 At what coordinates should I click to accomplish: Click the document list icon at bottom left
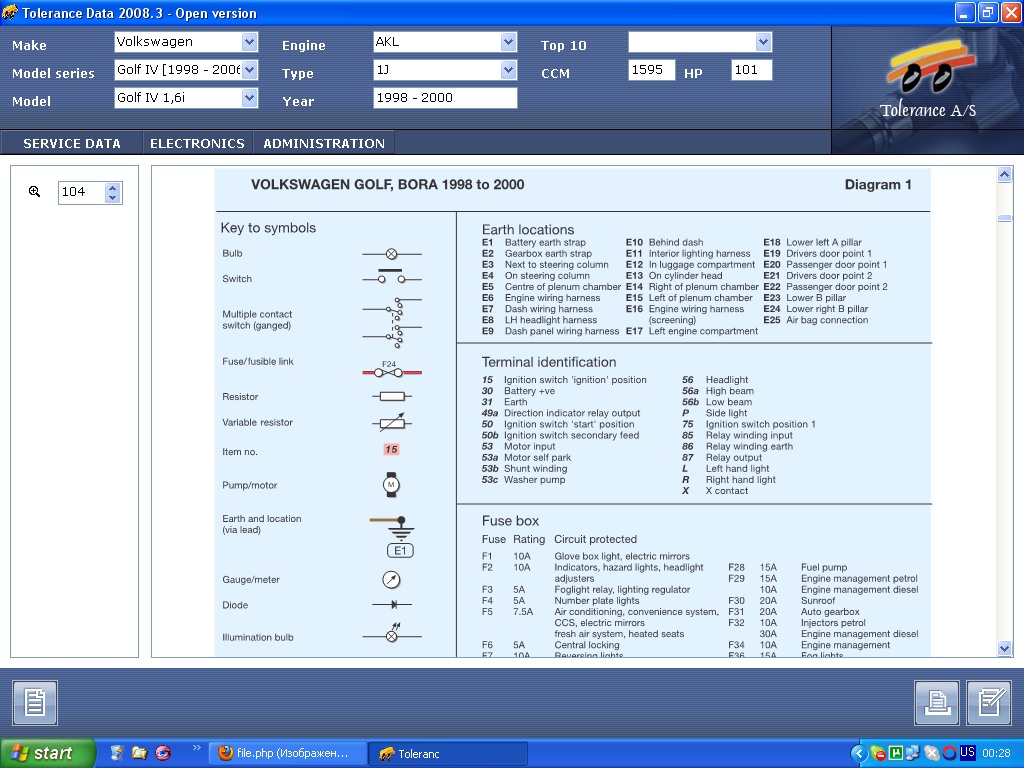(x=35, y=703)
